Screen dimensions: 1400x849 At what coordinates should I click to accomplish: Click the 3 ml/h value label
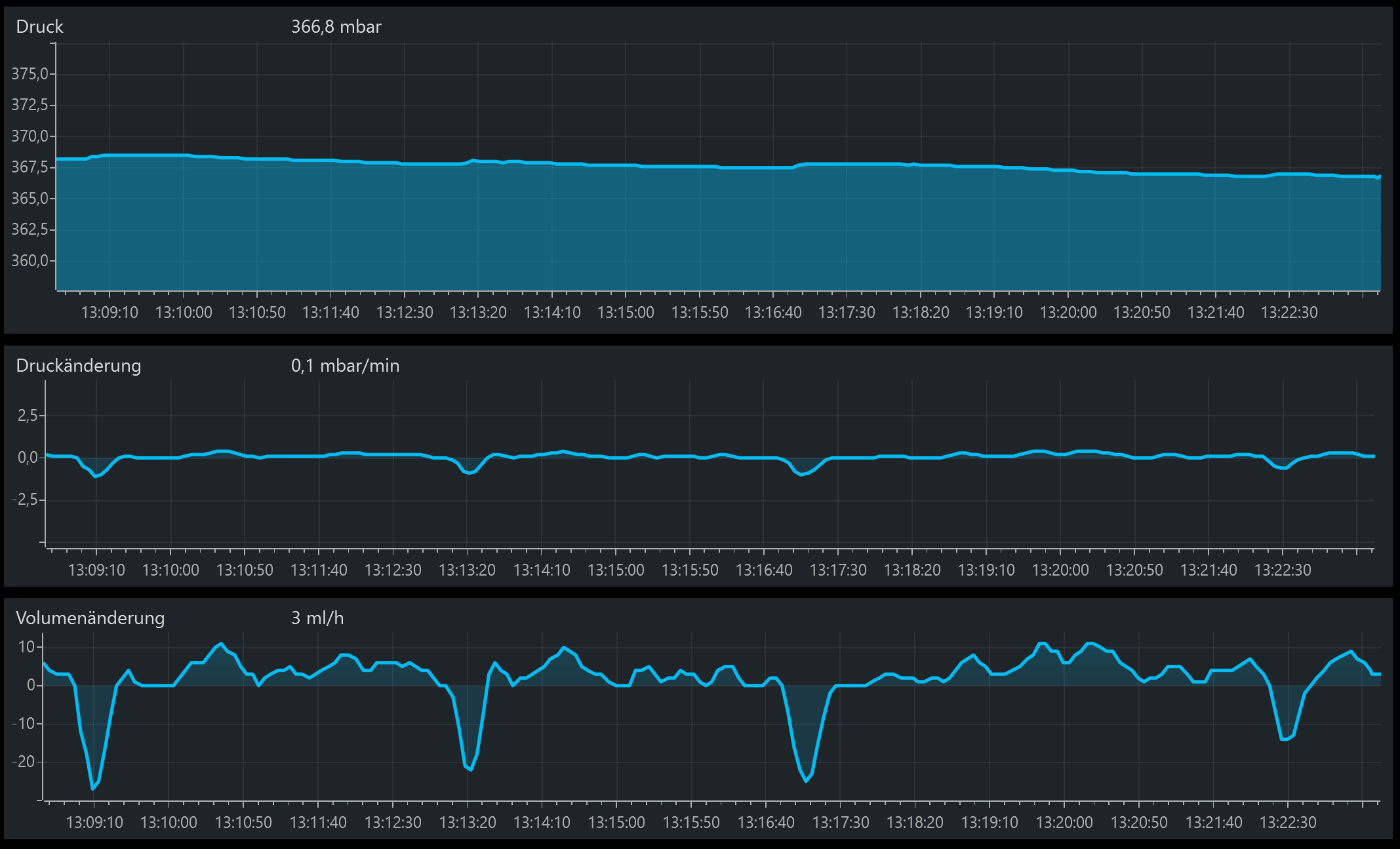317,618
